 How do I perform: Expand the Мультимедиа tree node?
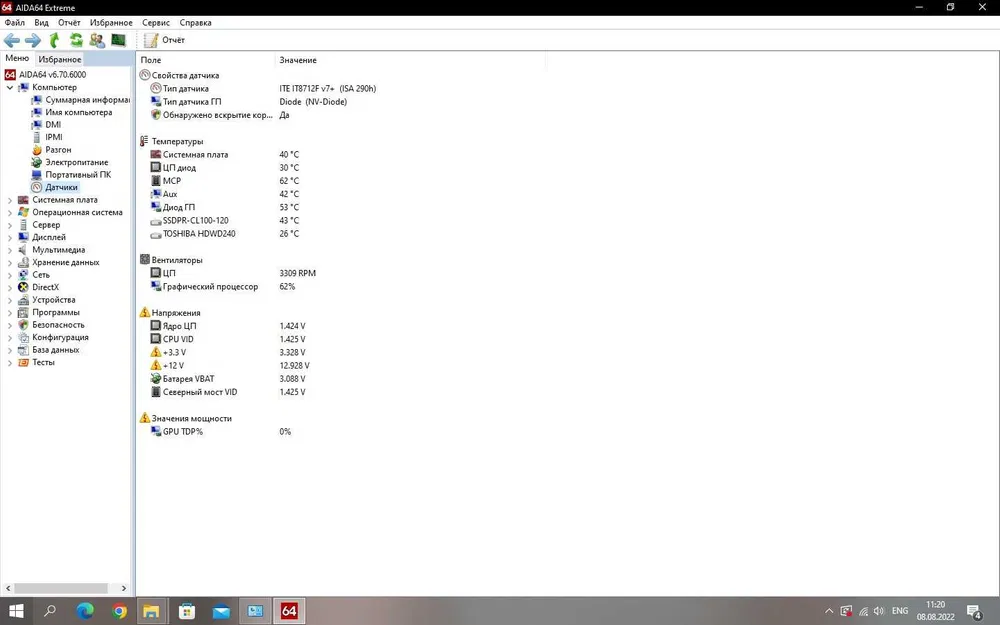pyautogui.click(x=10, y=250)
